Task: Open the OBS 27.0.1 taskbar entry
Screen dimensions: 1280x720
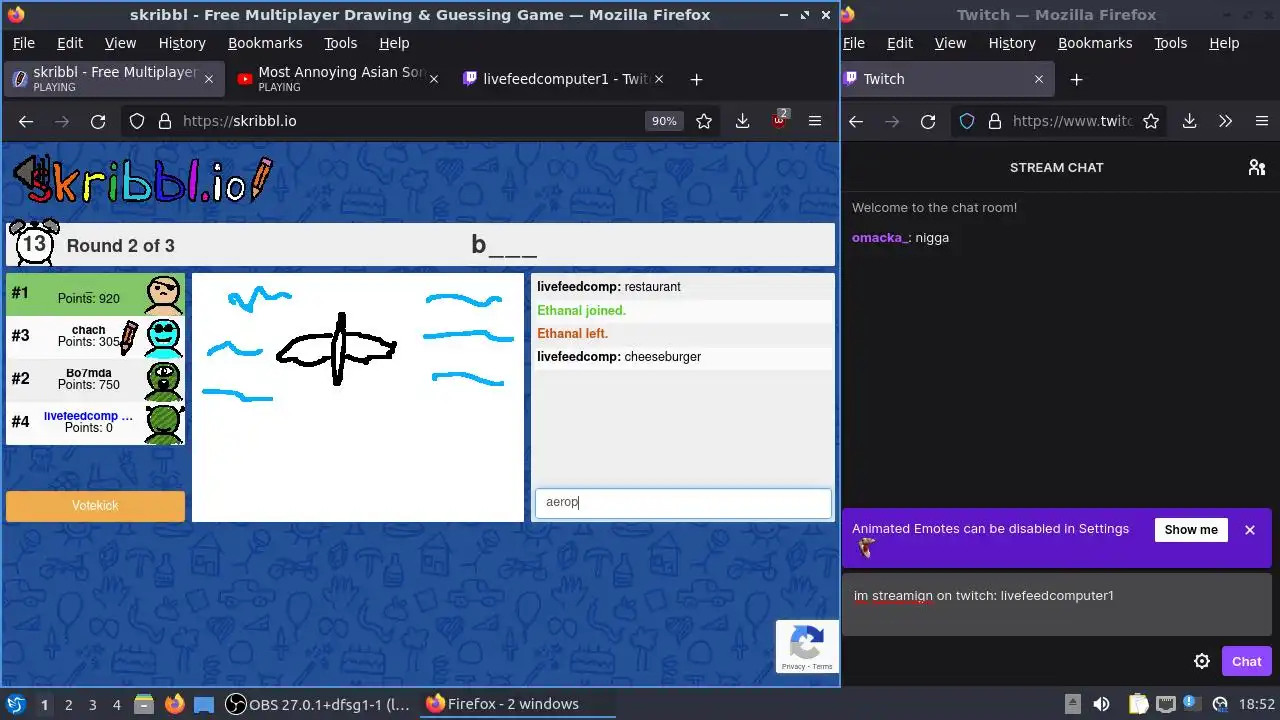Action: point(318,704)
